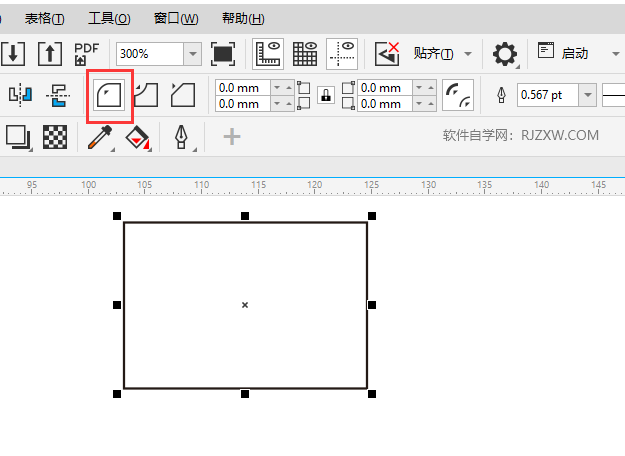
Task: Select the chamfered corner option
Action: [x=183, y=95]
